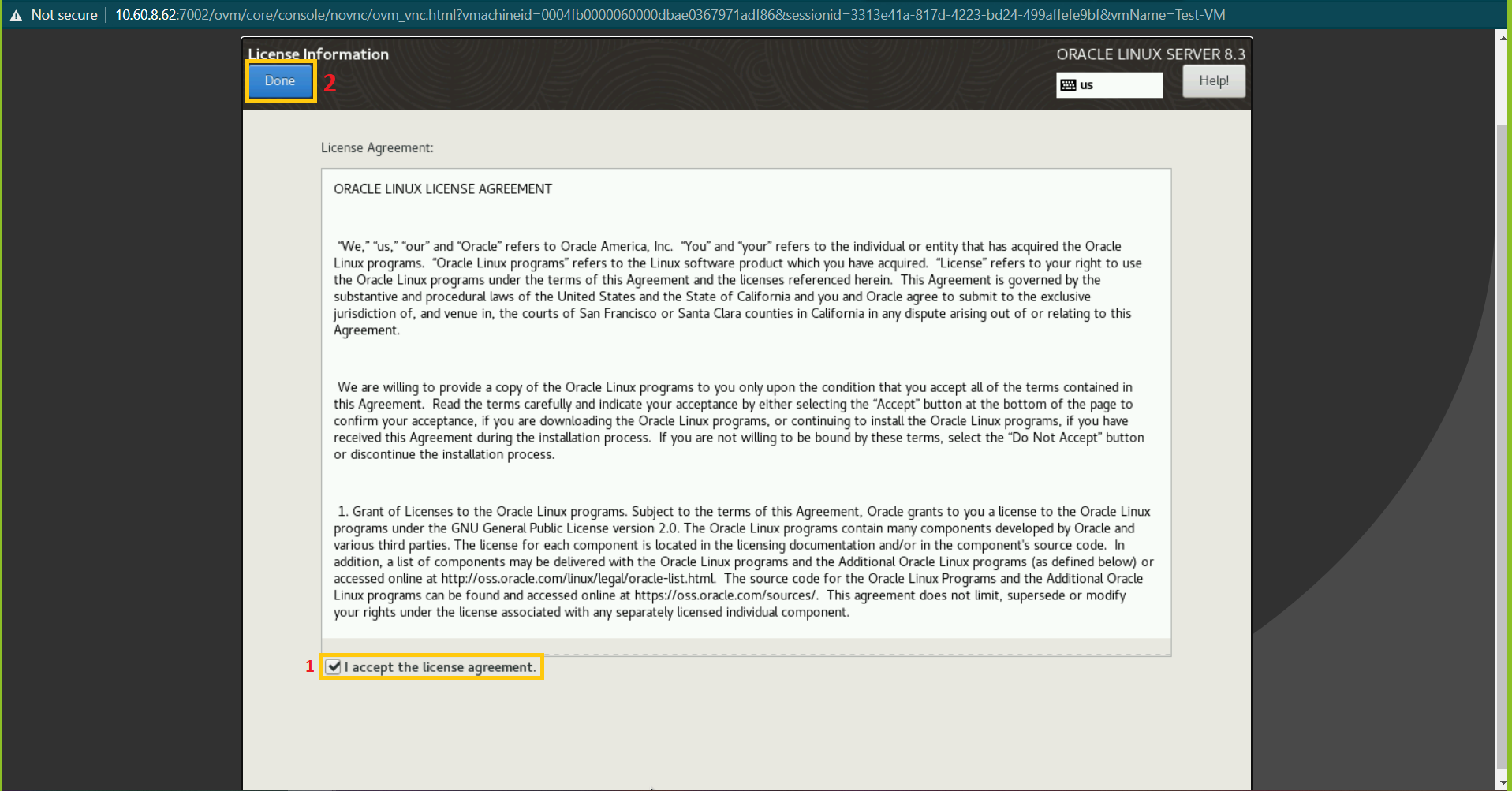The height and width of the screenshot is (791, 1512).
Task: Click the '1. Grant of Licenses' paragraph
Action: 741,562
